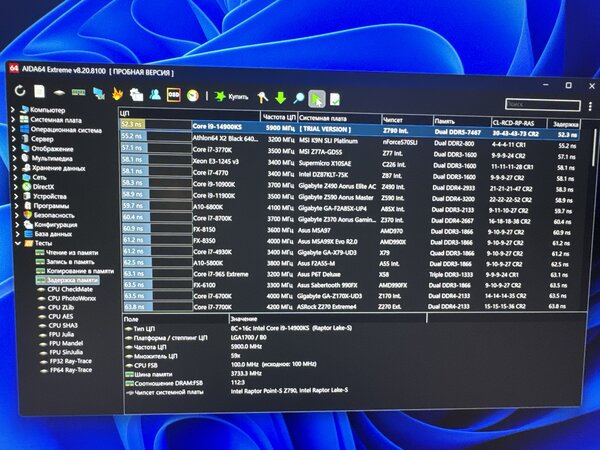The width and height of the screenshot is (600, 450).
Task: Click the Купить purchase button
Action: click(x=232, y=96)
